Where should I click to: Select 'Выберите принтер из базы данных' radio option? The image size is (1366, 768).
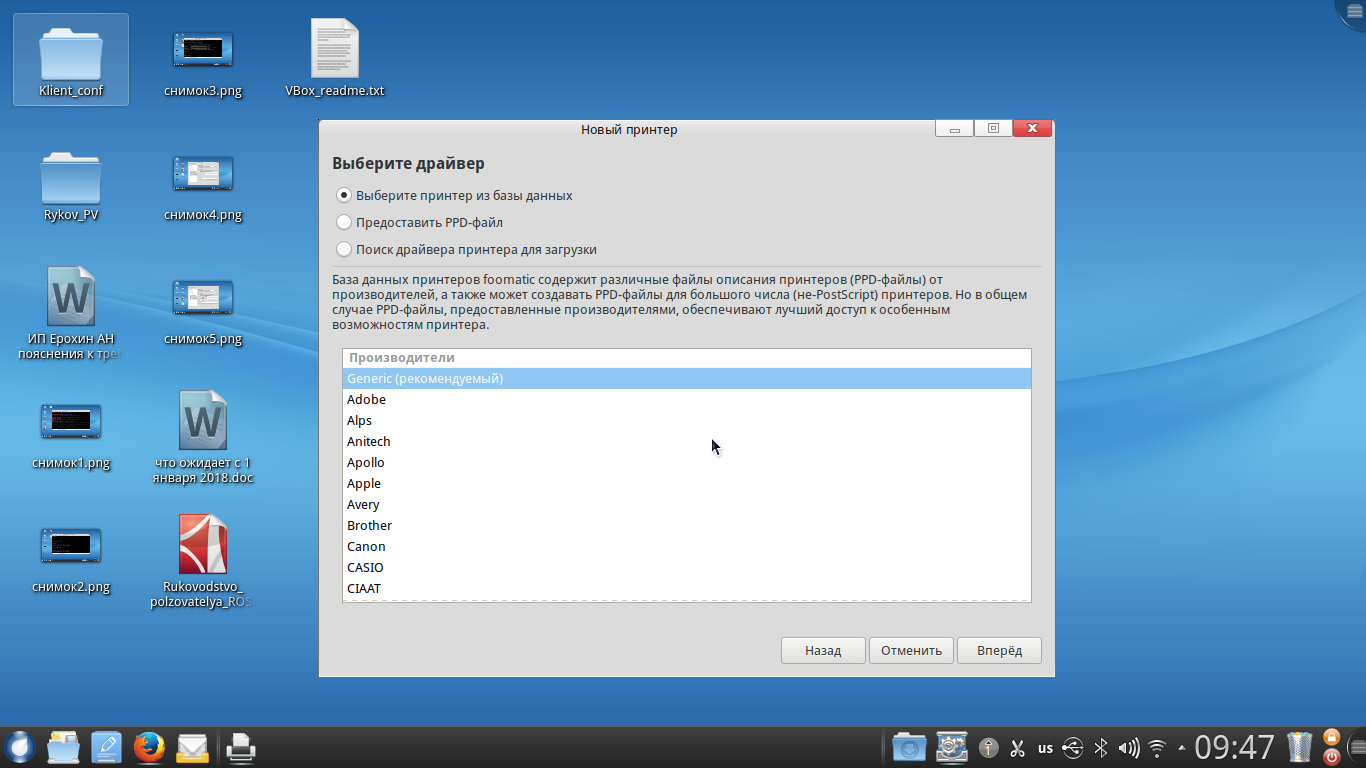coord(344,196)
